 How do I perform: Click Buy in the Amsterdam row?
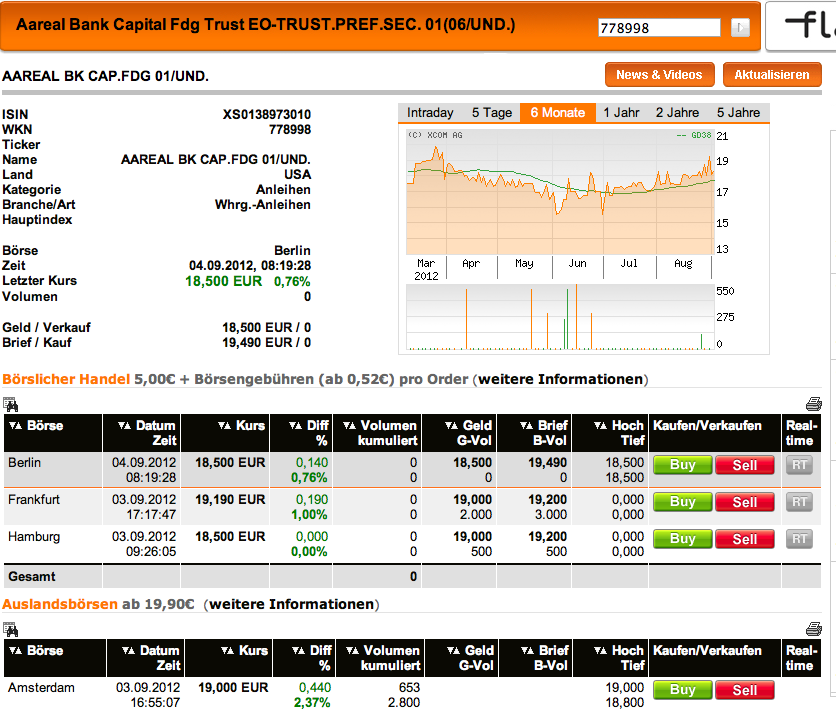click(x=682, y=690)
